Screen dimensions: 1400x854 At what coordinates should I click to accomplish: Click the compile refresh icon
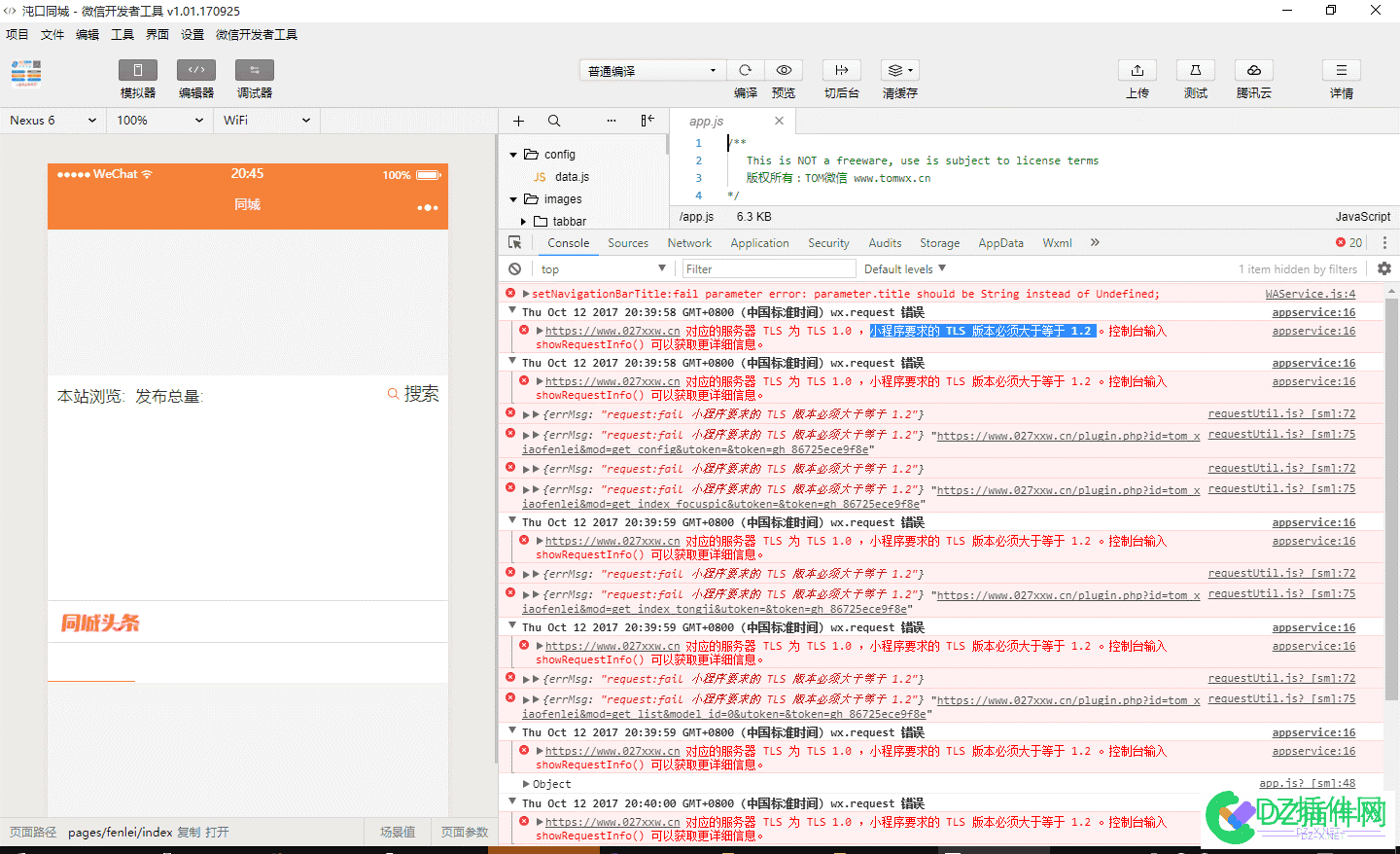tap(746, 70)
